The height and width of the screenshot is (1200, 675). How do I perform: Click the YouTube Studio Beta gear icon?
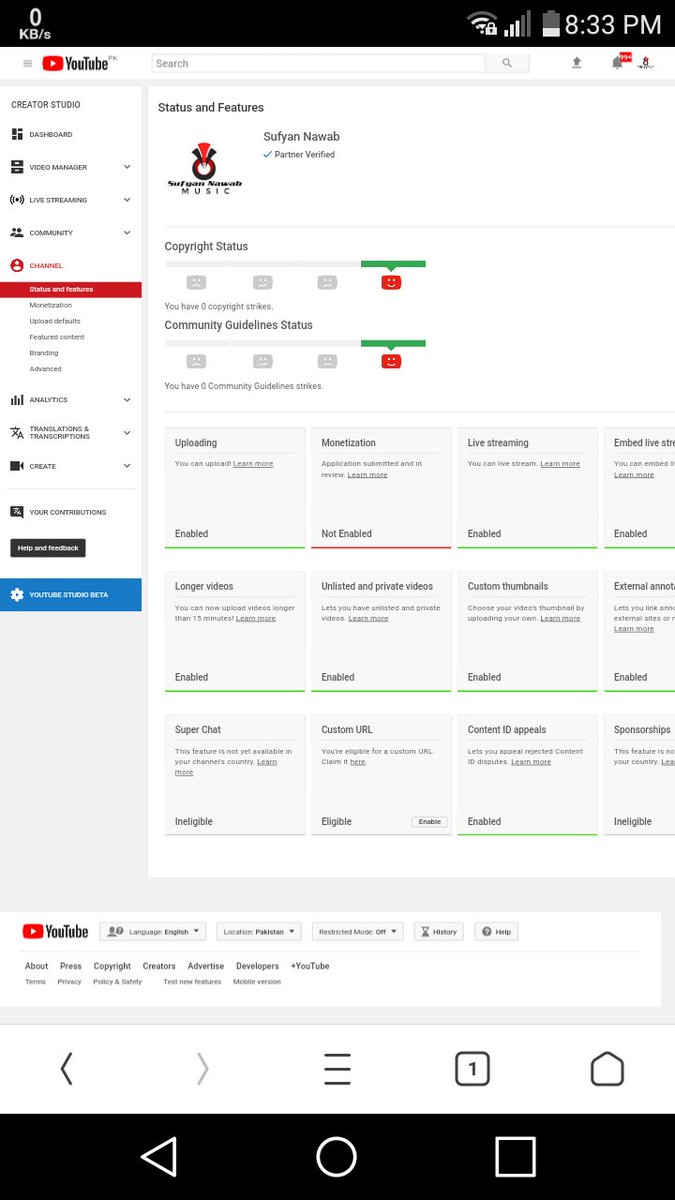(17, 595)
